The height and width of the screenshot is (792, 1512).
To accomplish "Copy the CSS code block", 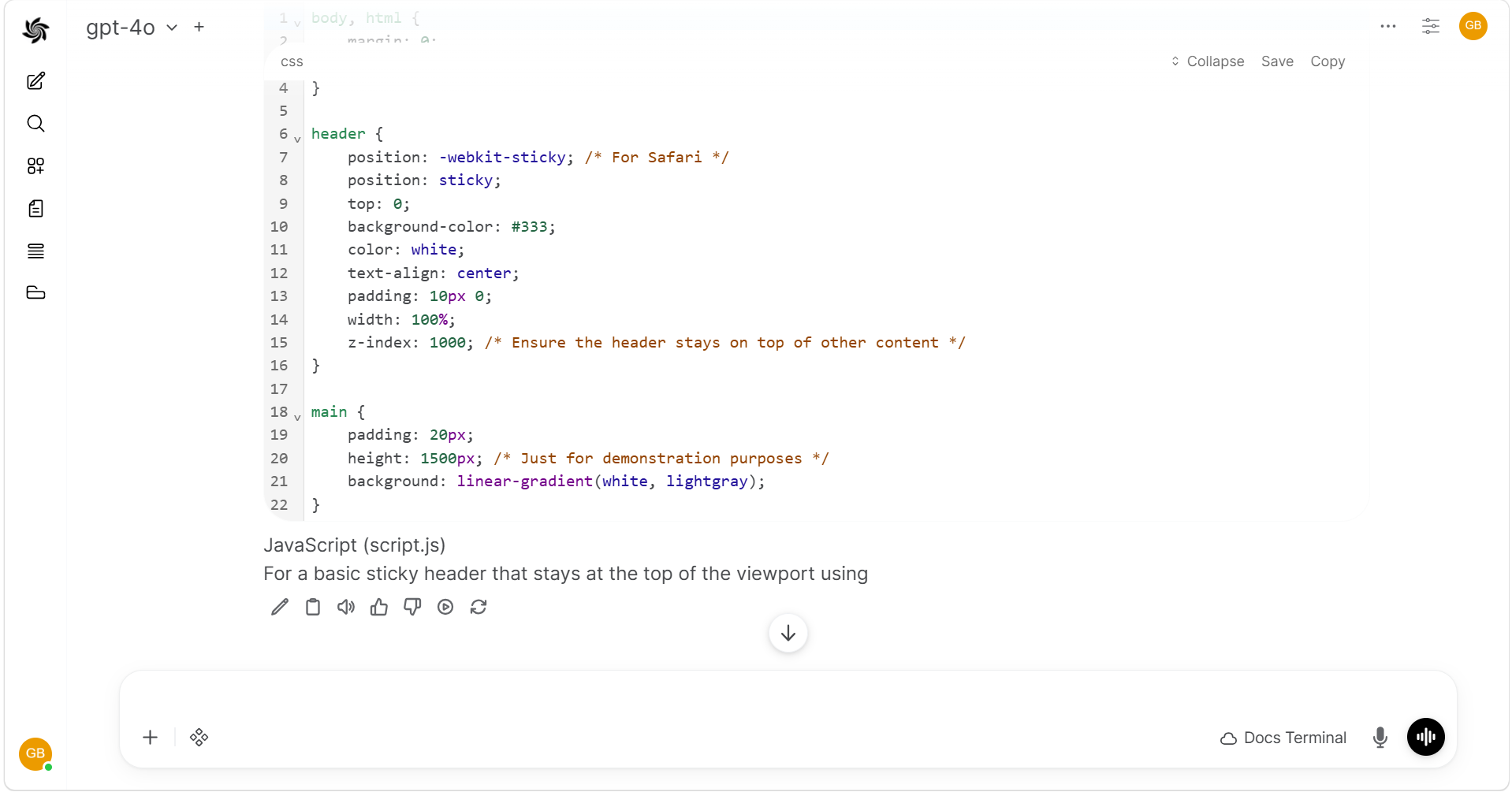I will 1328,61.
